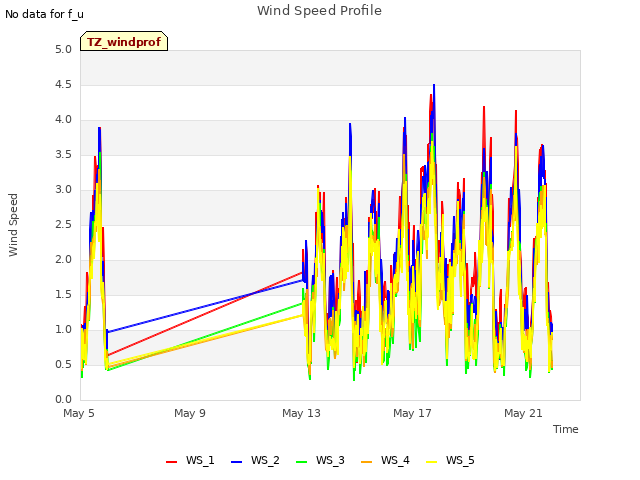This screenshot has width=640, height=480.
Task: Toggle the WS_3 legend entry
Action: click(320, 460)
